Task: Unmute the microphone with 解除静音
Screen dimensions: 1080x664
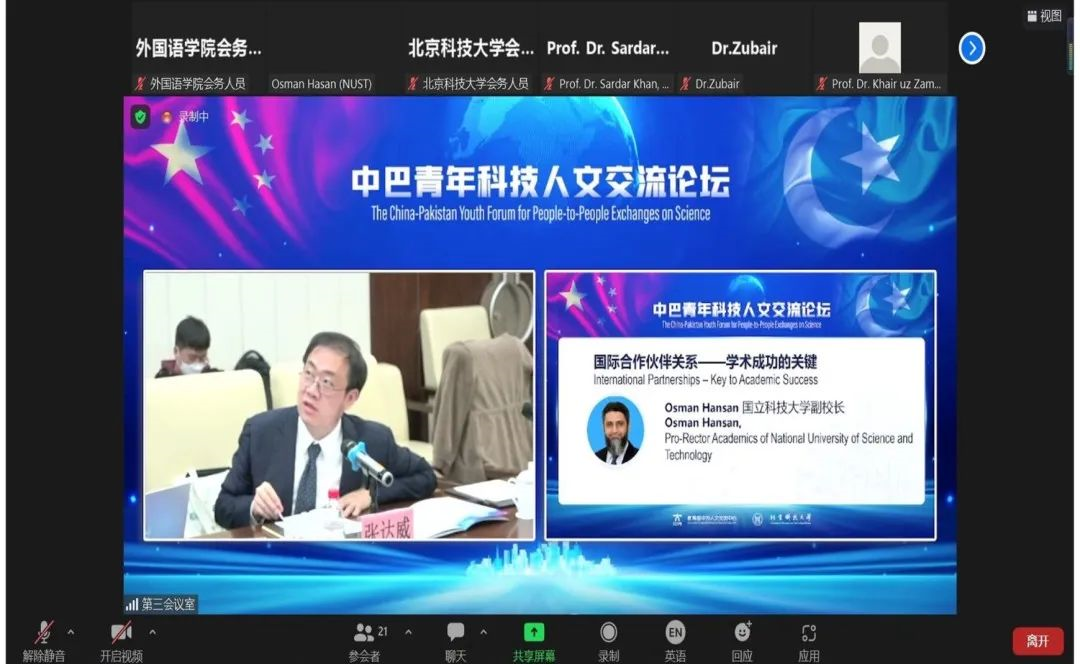Action: (x=44, y=634)
